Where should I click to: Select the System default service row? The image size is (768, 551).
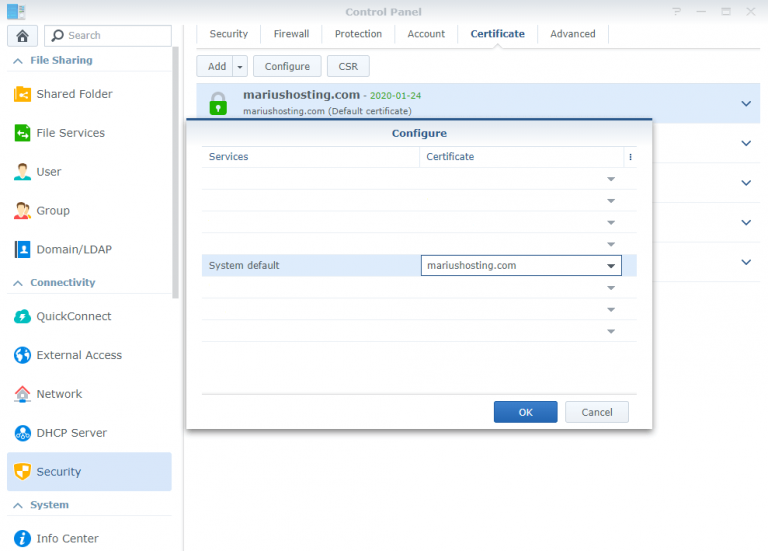coord(419,265)
